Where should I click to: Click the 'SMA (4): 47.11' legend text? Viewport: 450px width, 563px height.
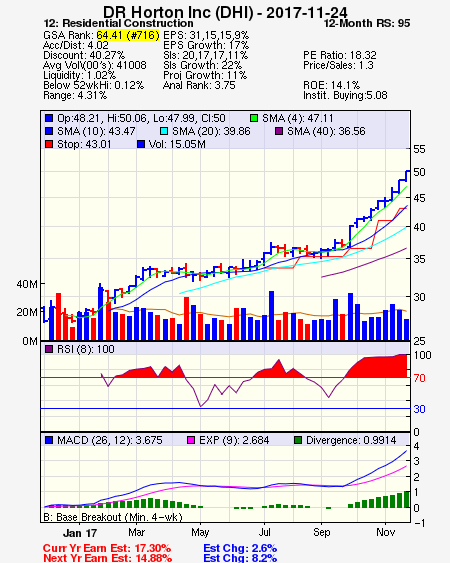pyautogui.click(x=298, y=118)
